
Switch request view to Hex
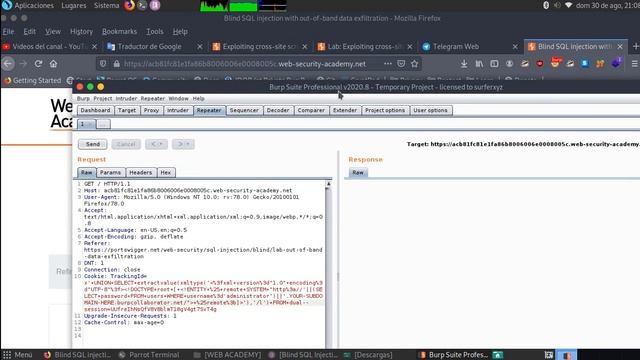[166, 173]
